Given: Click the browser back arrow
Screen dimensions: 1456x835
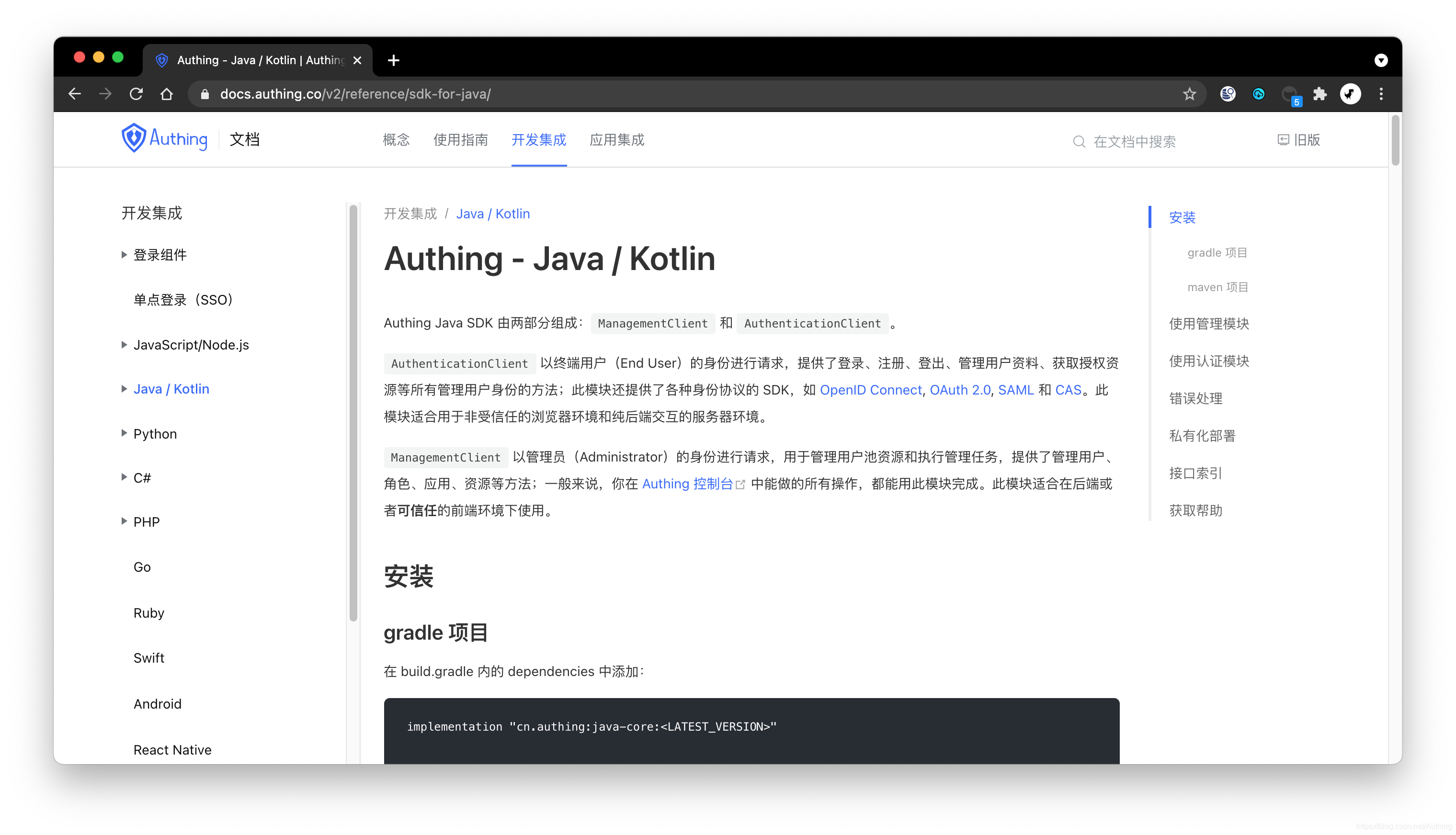Looking at the screenshot, I should 75,94.
